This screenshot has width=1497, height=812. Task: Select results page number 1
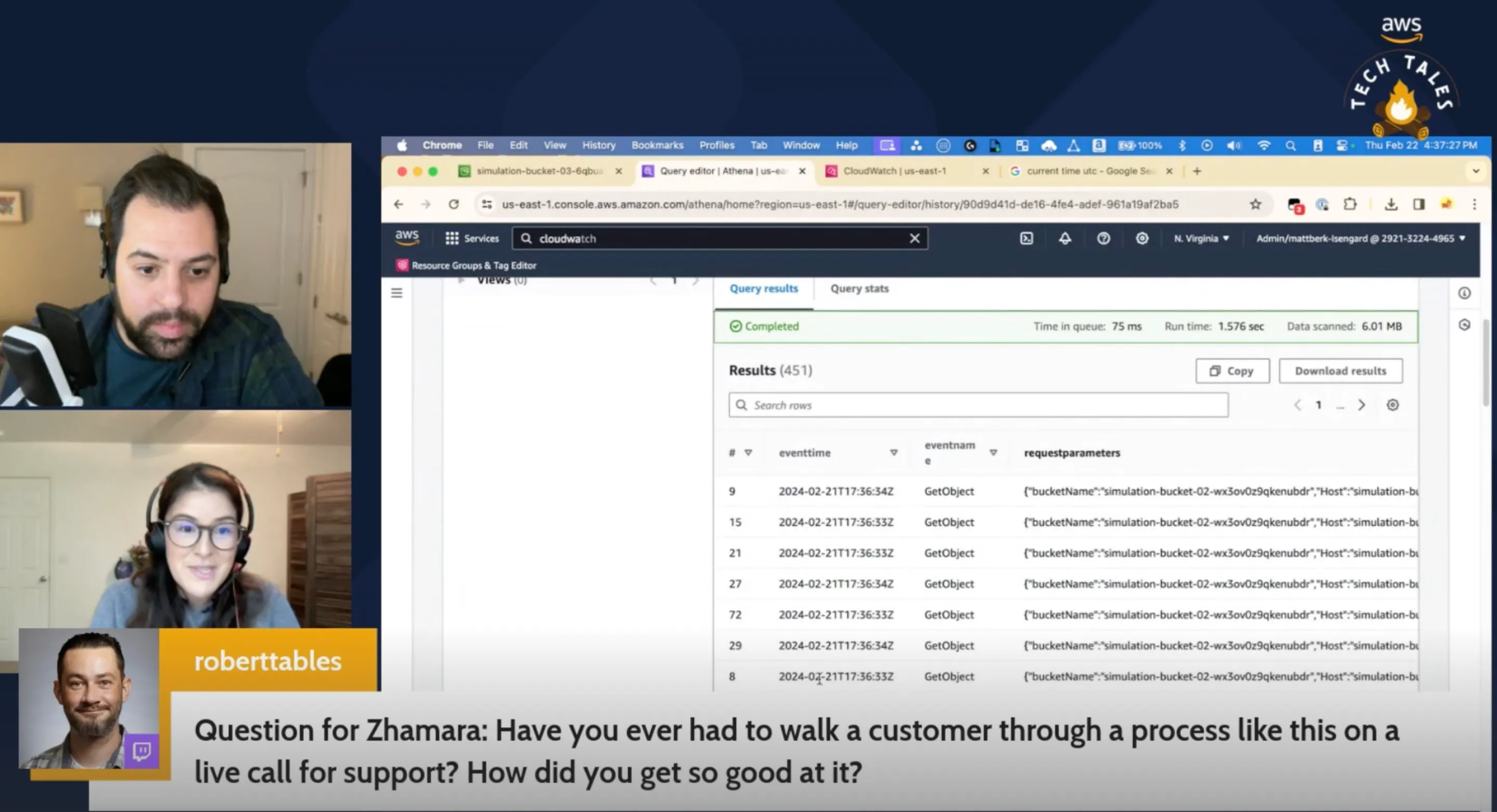1318,405
